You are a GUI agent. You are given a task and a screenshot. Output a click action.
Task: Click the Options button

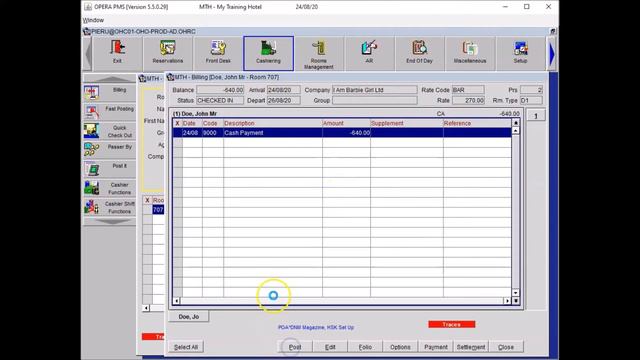coord(400,347)
